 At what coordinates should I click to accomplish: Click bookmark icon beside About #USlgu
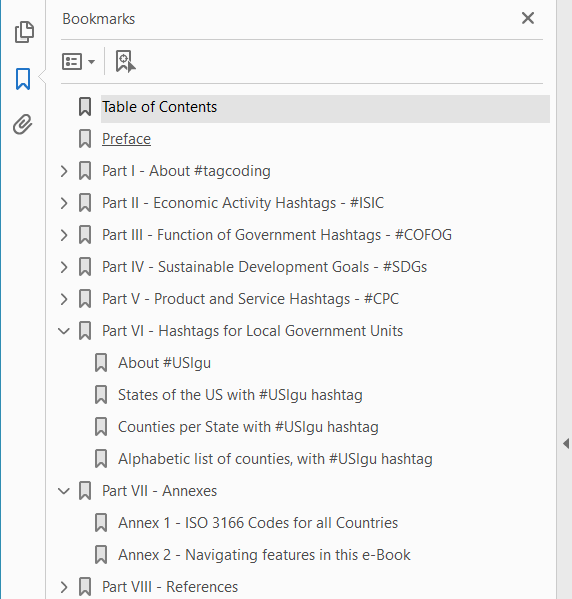point(101,363)
